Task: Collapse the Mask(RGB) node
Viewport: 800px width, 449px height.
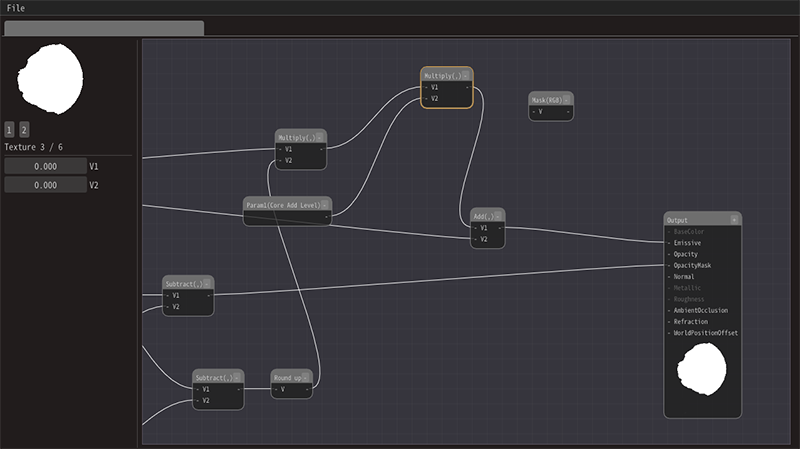Action: (568, 100)
